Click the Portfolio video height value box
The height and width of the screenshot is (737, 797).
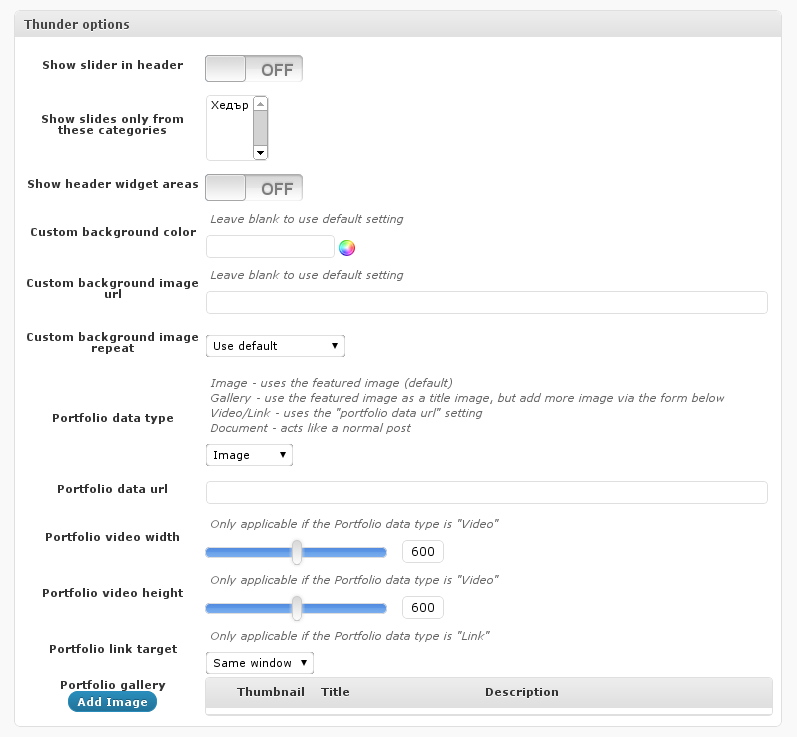click(423, 608)
